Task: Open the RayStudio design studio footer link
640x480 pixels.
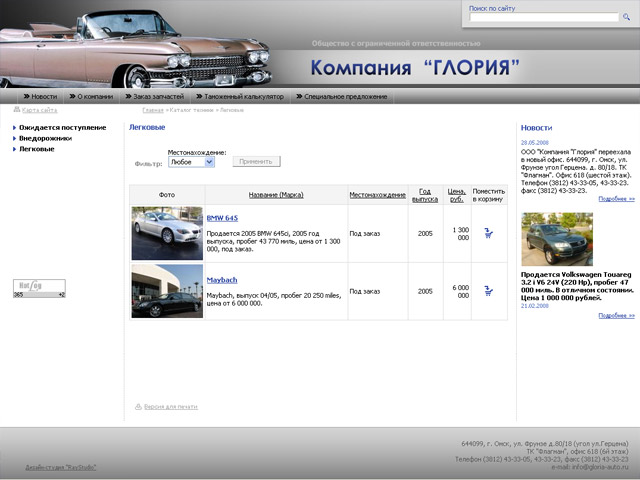Action: pos(61,467)
